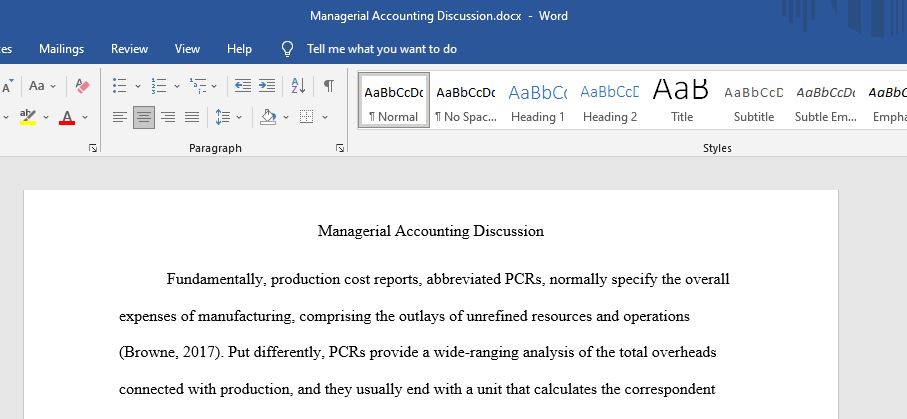Justify paragraph text
The width and height of the screenshot is (907, 419).
tap(192, 117)
